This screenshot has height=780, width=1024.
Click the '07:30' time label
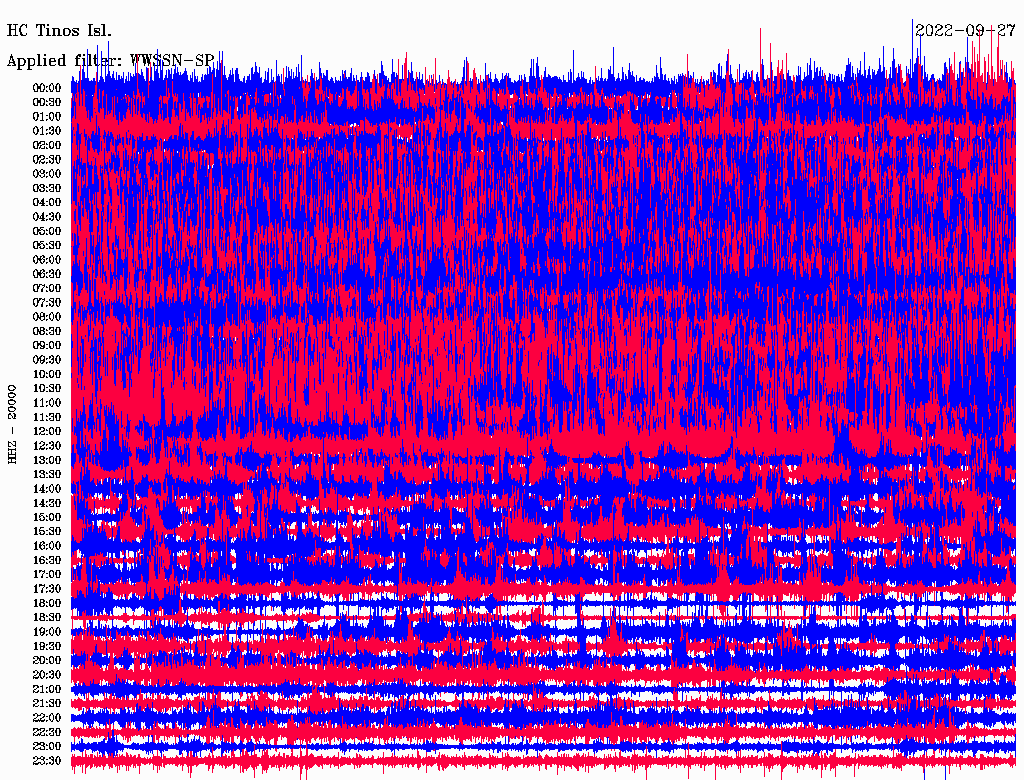pos(47,302)
